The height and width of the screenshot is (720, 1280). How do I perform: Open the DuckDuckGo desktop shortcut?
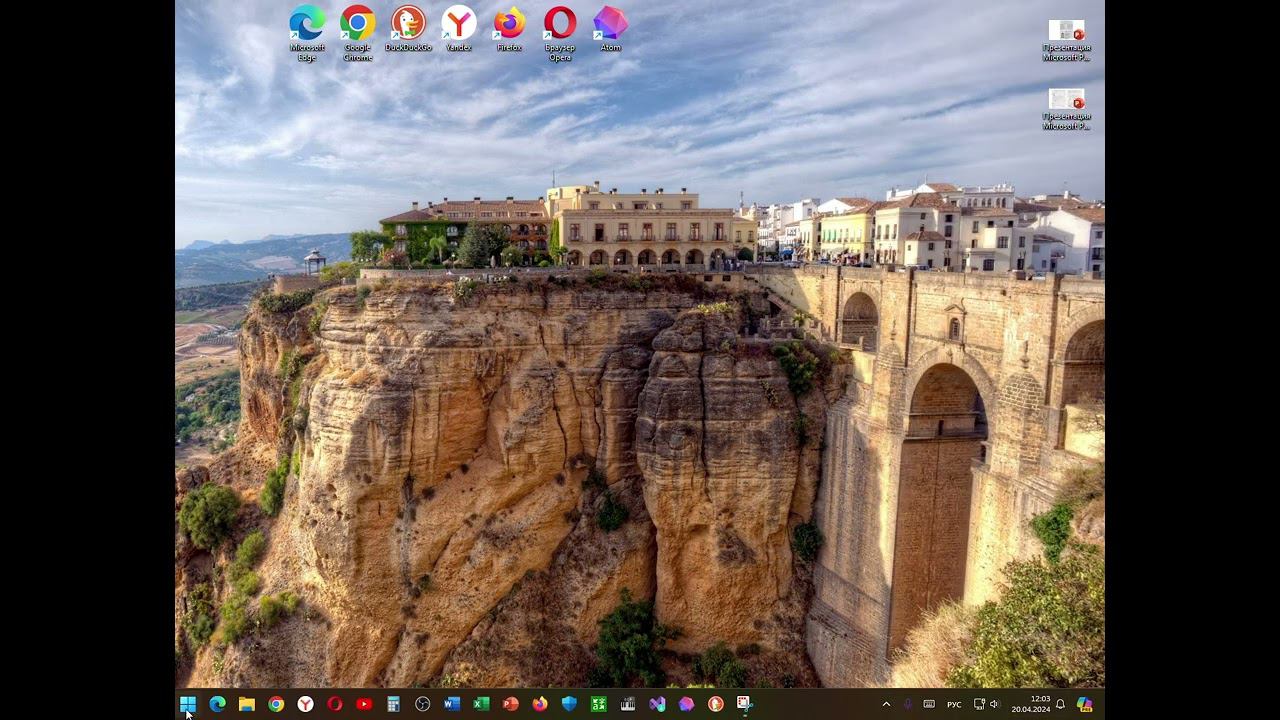point(408,29)
